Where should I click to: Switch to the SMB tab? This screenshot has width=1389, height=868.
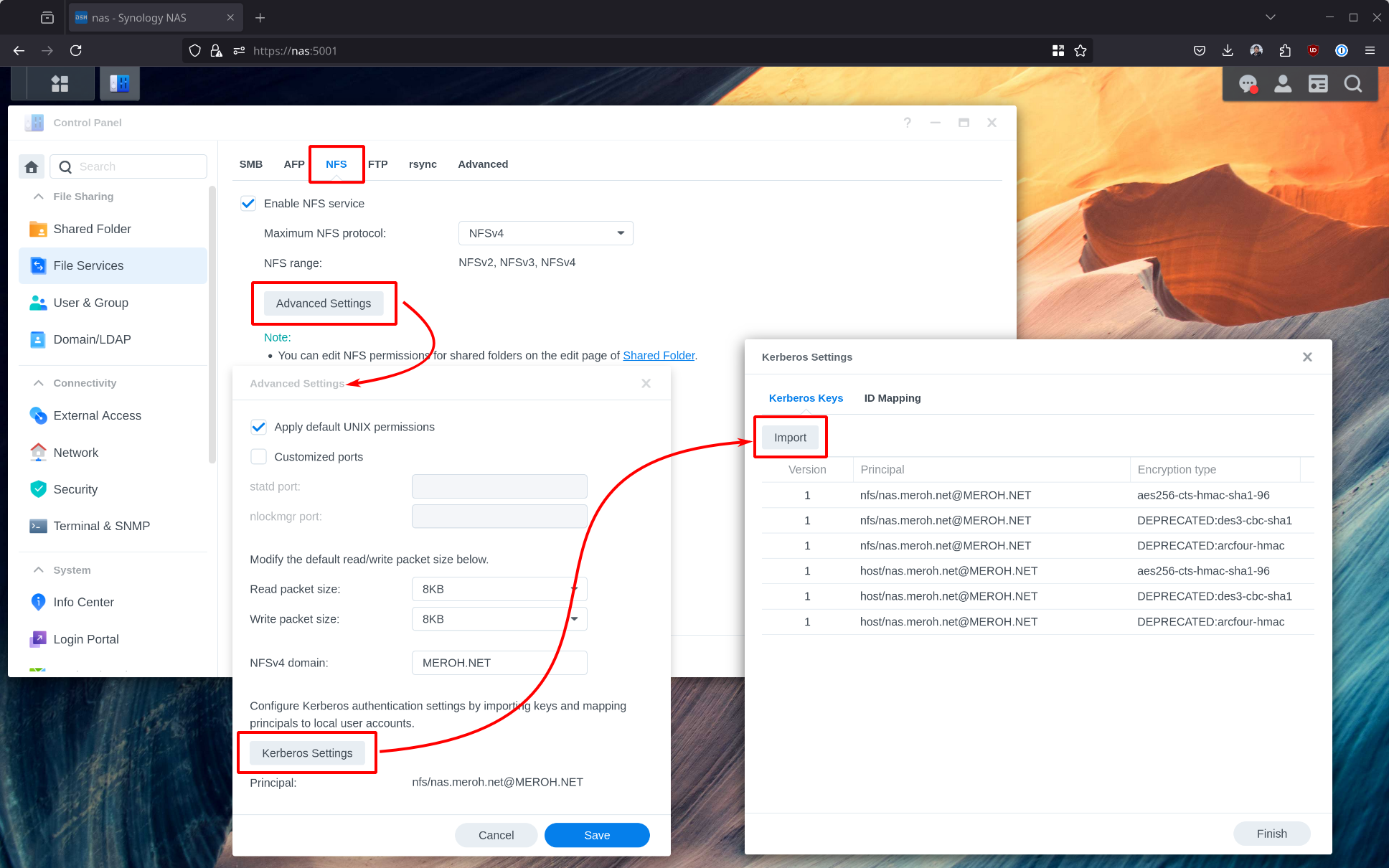pos(251,164)
